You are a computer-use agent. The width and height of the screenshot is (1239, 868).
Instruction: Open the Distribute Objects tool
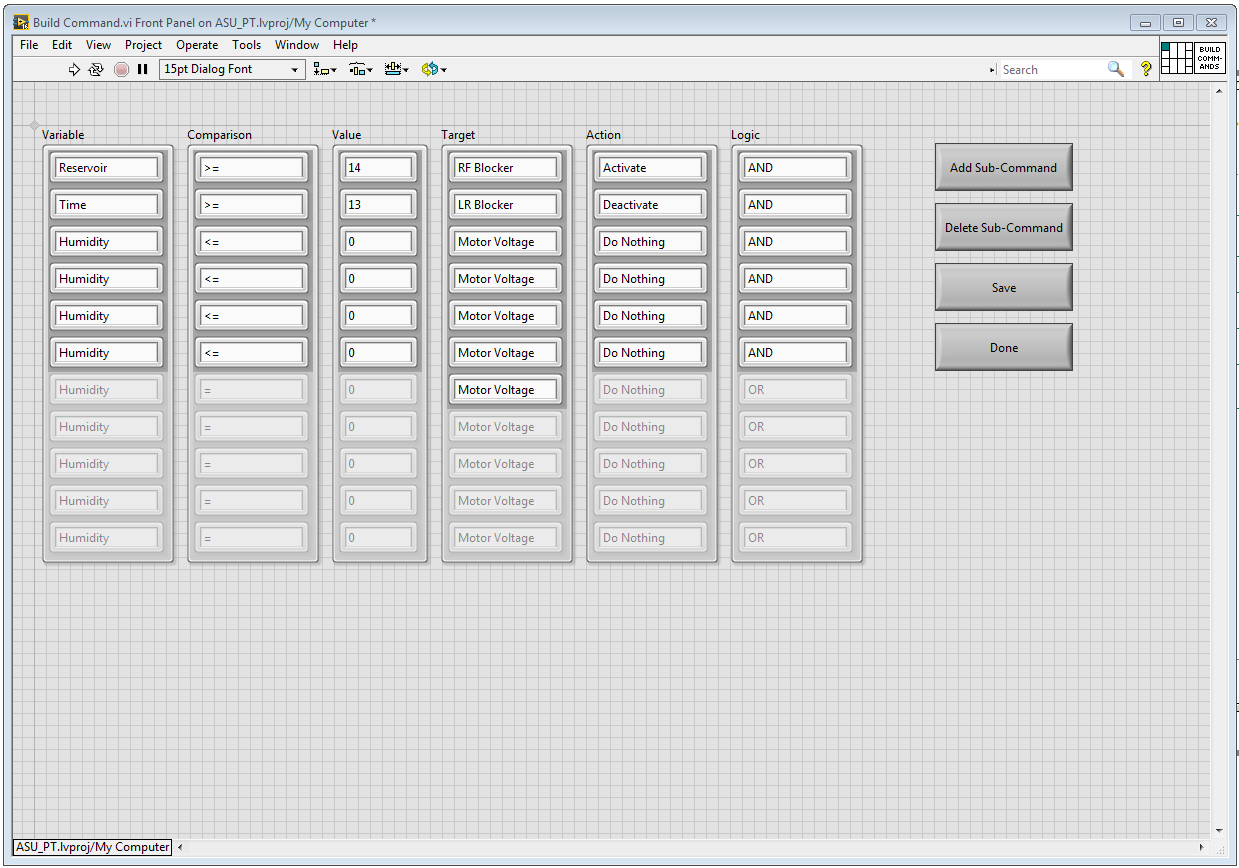(x=361, y=69)
